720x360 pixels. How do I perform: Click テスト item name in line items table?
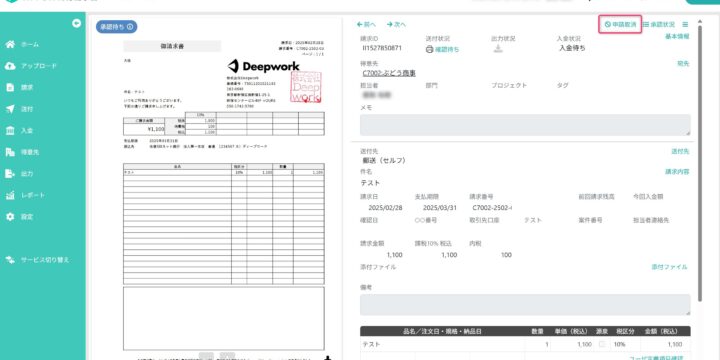pyautogui.click(x=371, y=344)
